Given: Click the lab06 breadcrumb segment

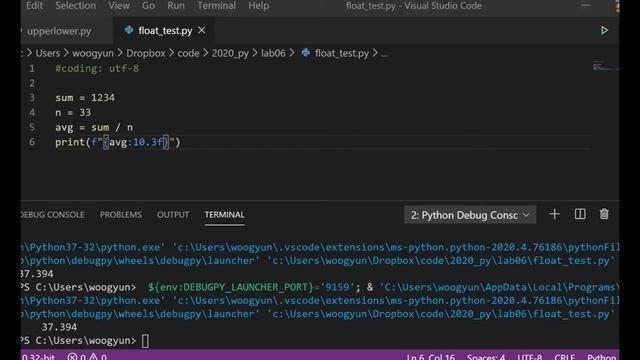Looking at the screenshot, I should pyautogui.click(x=273, y=53).
